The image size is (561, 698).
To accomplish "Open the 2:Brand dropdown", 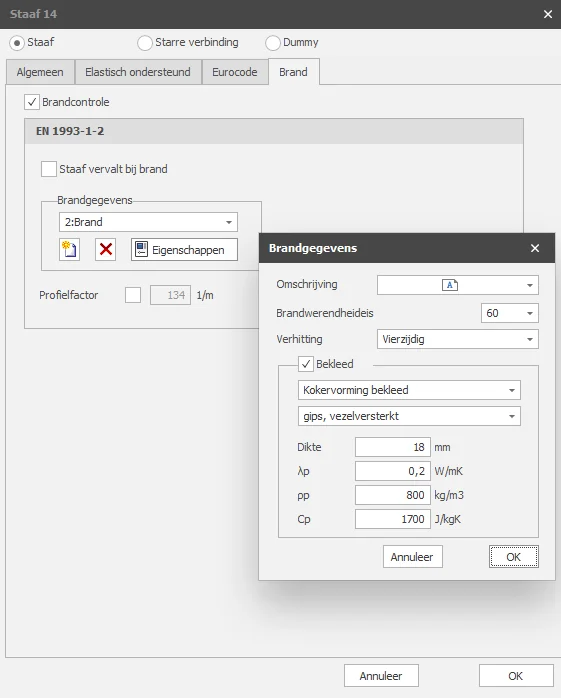I will coord(148,222).
